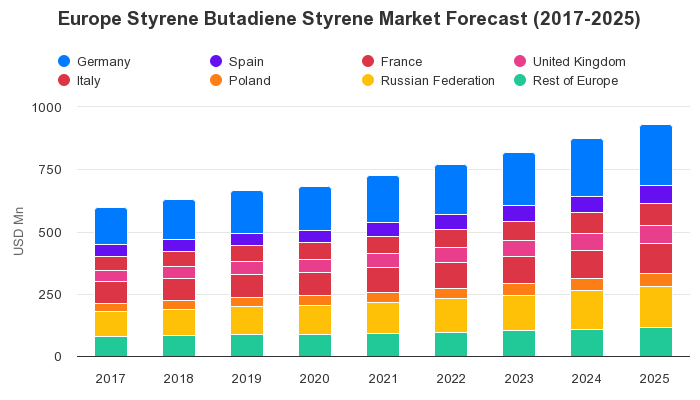This screenshot has width=700, height=400.
Task: Click the Germany blue segment in 2025 bar
Action: (x=656, y=155)
